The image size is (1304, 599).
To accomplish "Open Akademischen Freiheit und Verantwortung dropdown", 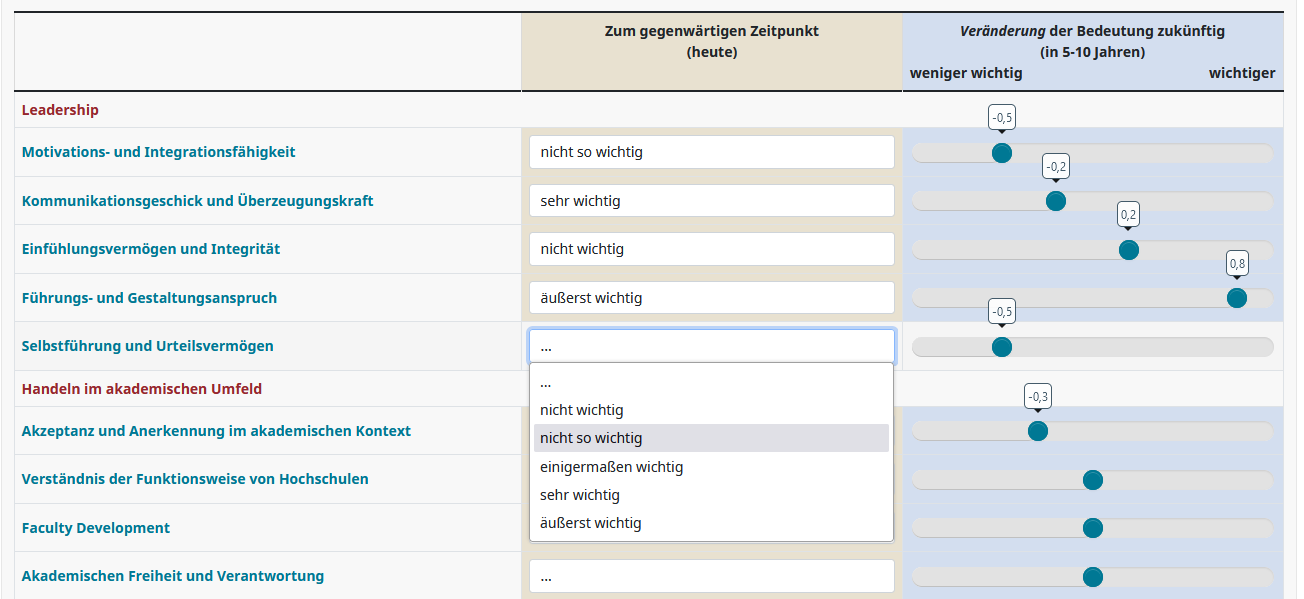I will (711, 576).
